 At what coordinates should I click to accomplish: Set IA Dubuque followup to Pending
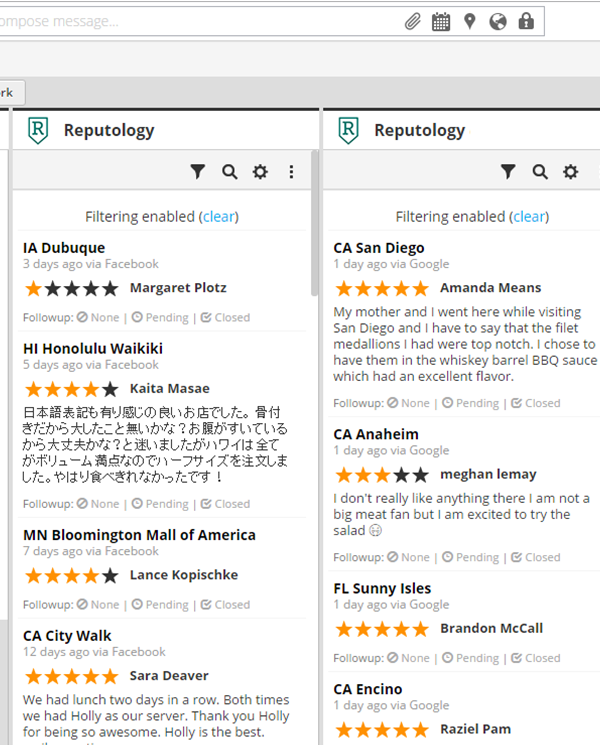(160, 317)
